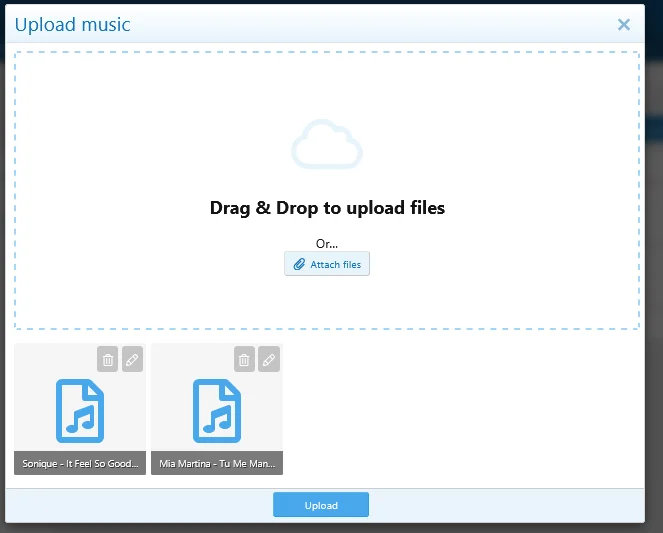663x533 pixels.
Task: Click the paperclip icon in Attach files
Action: pos(299,264)
